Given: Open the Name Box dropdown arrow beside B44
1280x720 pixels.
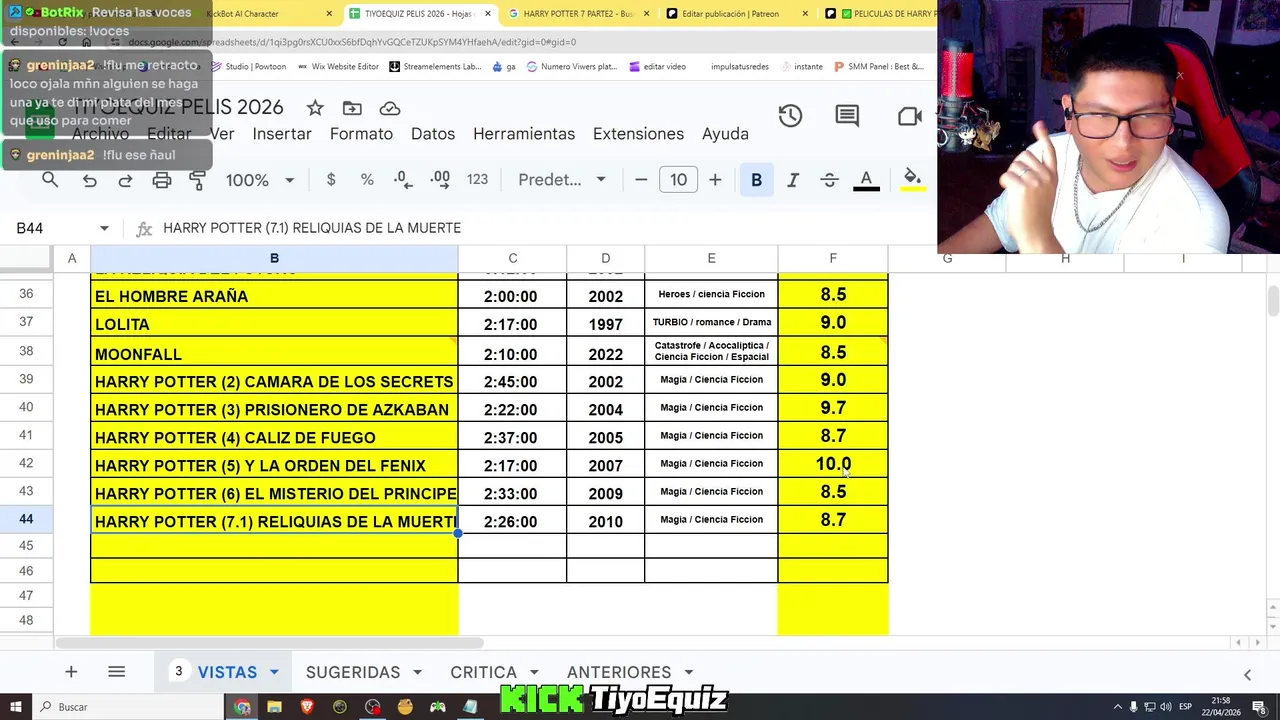Looking at the screenshot, I should 104,228.
